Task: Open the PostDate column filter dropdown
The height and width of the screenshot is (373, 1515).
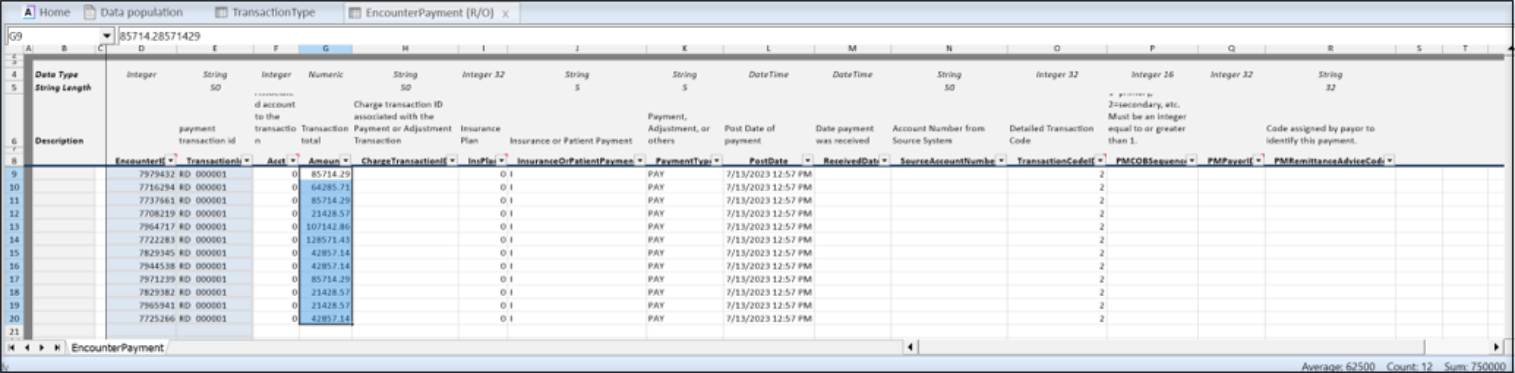Action: tap(807, 160)
